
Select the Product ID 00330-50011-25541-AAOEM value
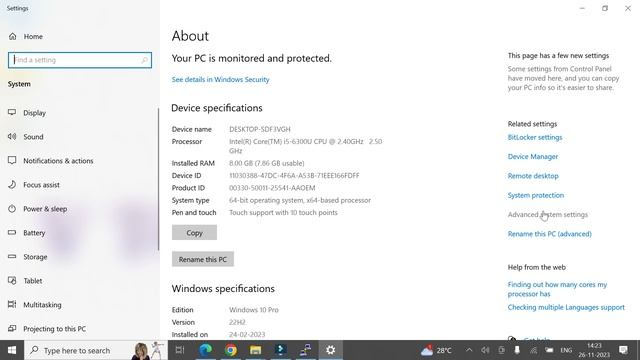272,188
